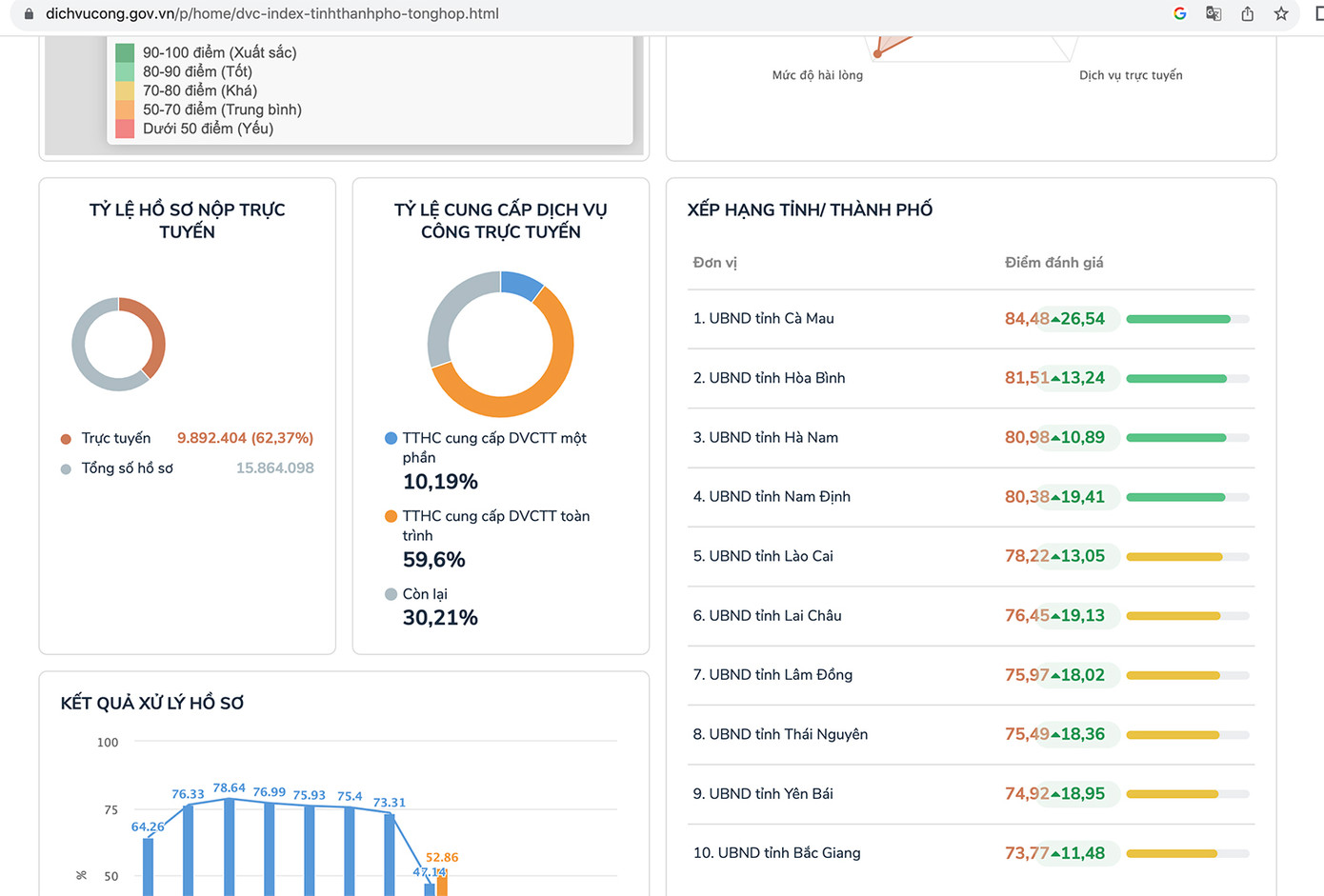Click the Translate page icon

click(x=1214, y=13)
